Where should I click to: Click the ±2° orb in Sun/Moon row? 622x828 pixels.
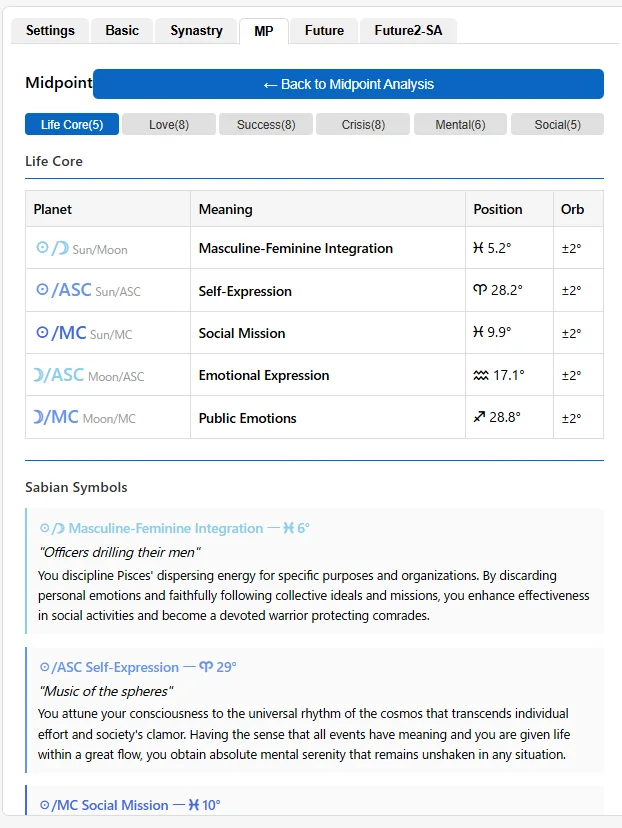pos(571,248)
